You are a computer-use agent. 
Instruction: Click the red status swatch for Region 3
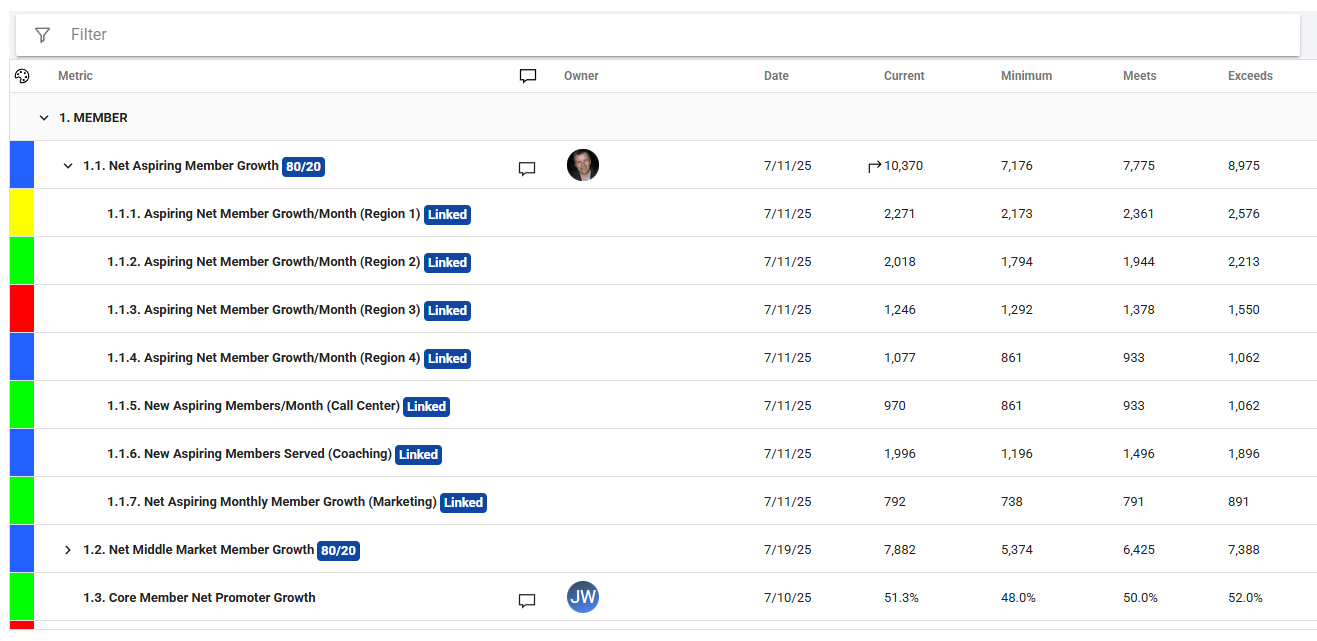coord(22,309)
